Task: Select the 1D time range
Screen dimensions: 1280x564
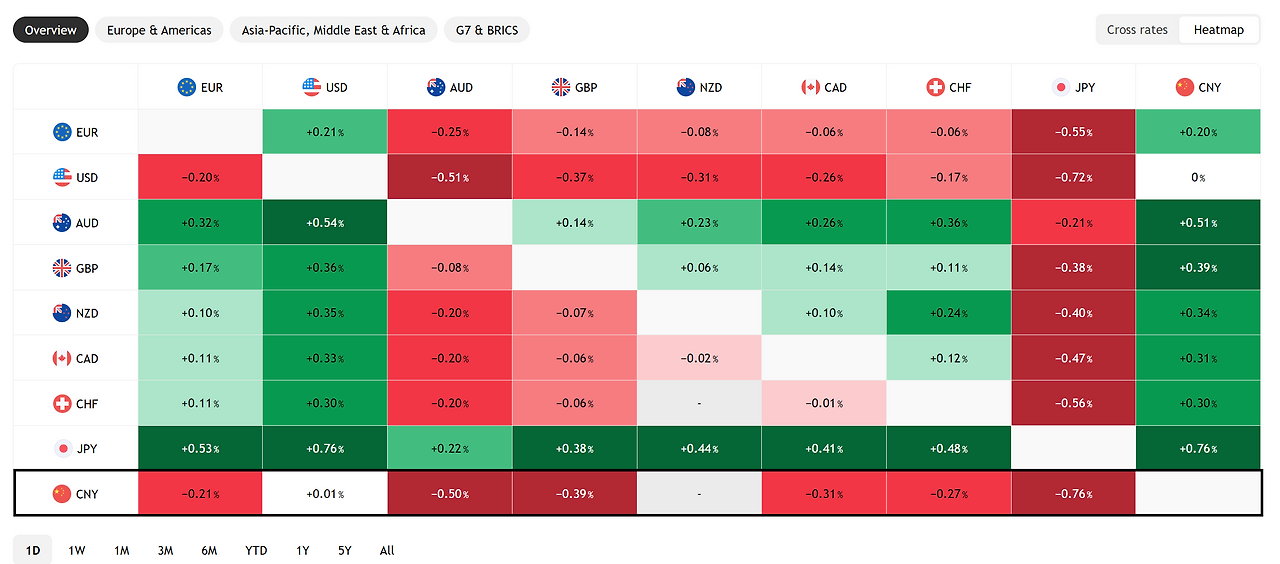Action: click(33, 550)
